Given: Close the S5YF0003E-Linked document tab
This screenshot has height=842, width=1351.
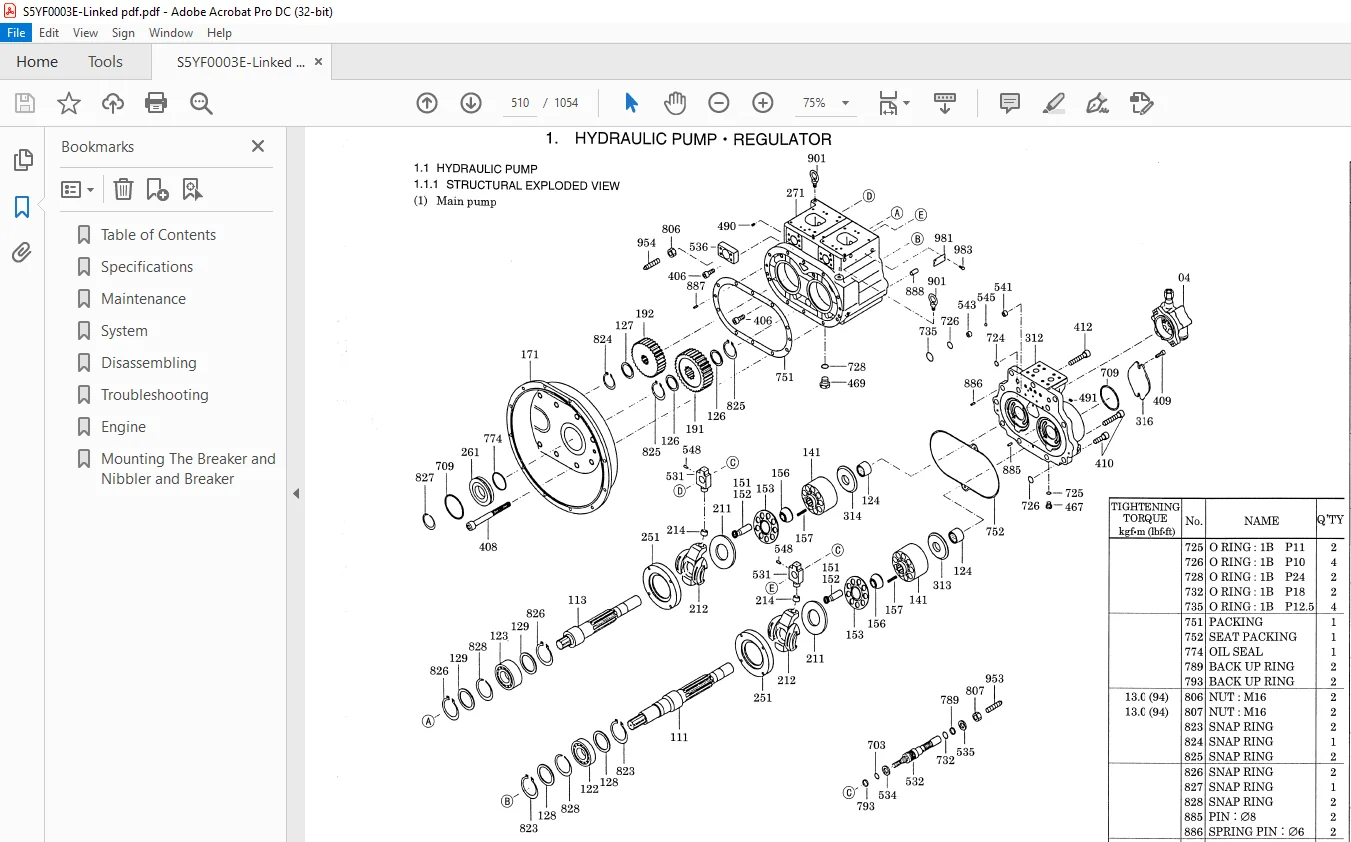Looking at the screenshot, I should [x=319, y=61].
